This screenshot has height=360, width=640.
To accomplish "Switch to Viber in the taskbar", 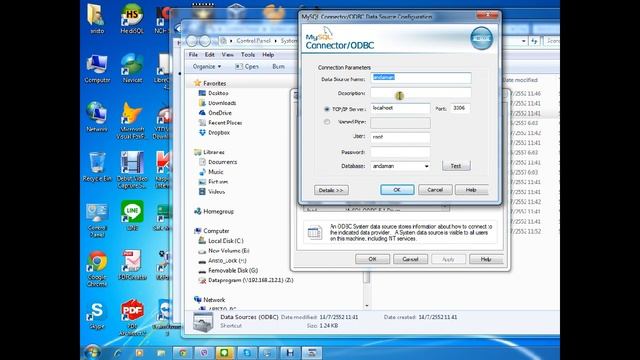I will (204, 353).
